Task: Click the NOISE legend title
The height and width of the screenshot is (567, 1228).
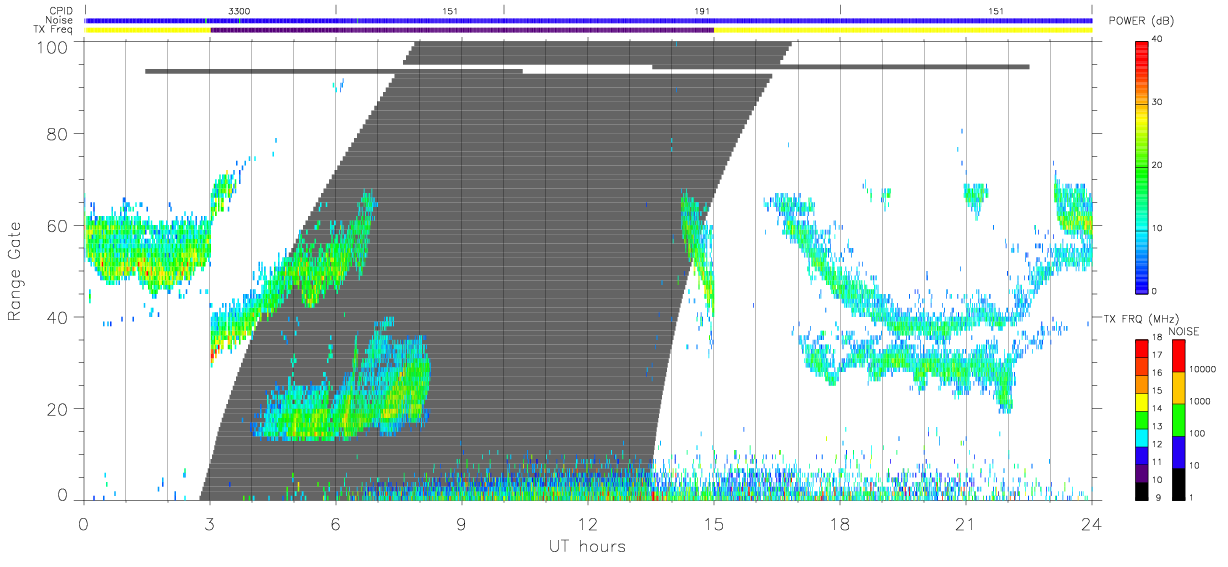Action: pos(1185,331)
